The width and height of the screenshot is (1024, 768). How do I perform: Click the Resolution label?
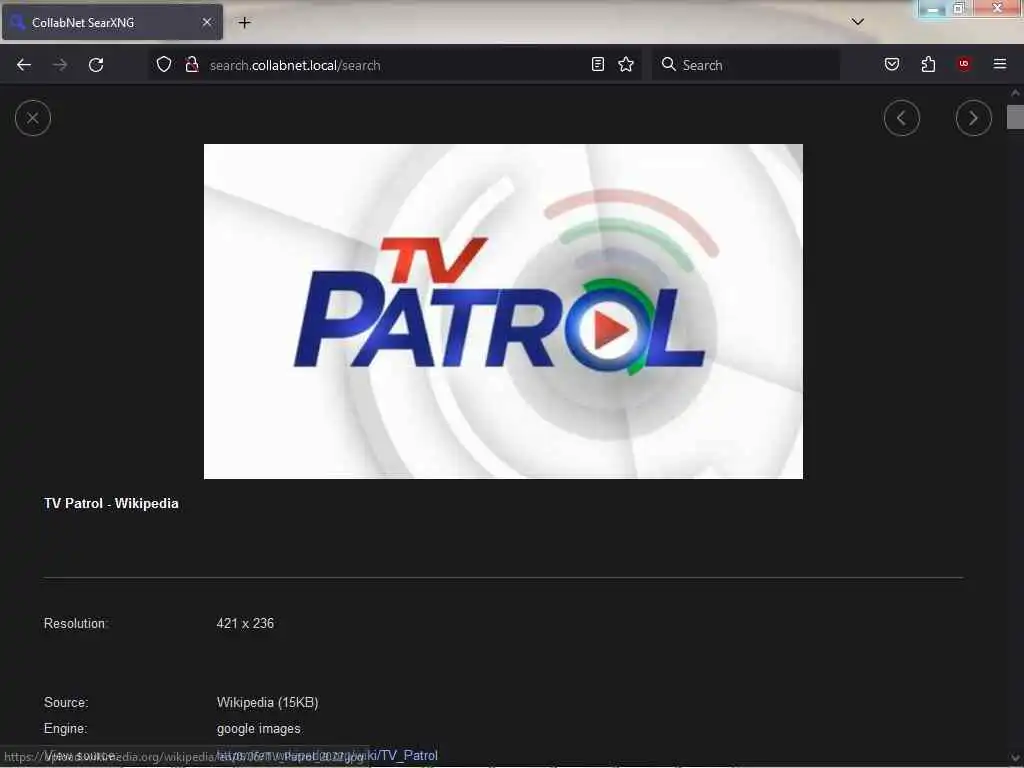pyautogui.click(x=76, y=624)
